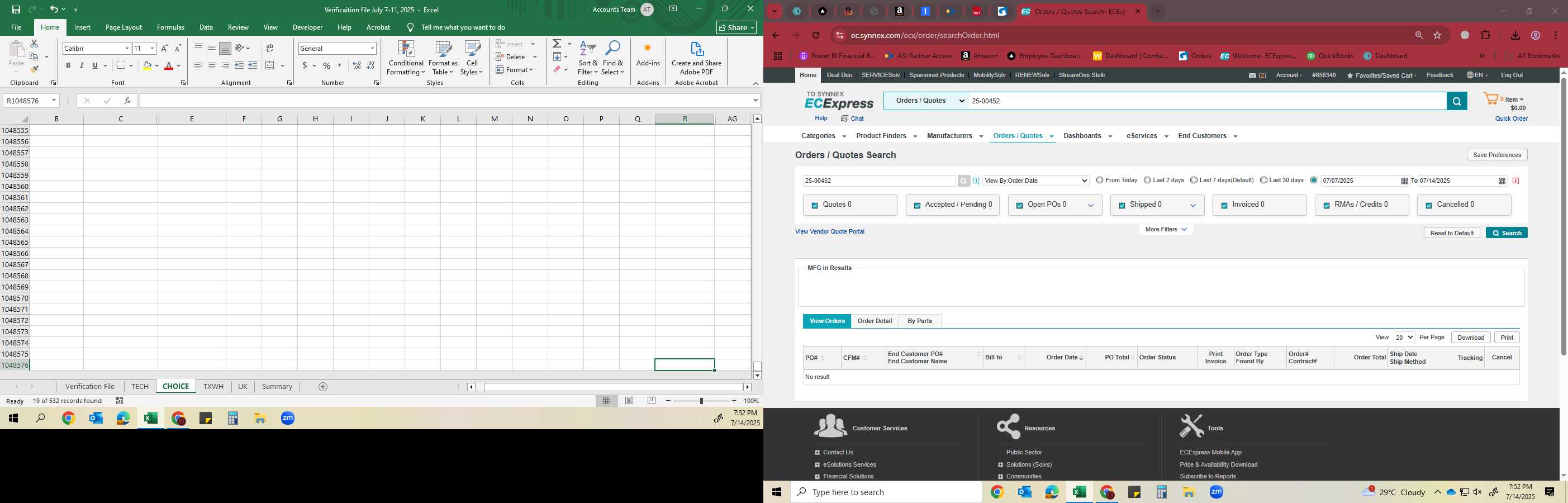Viewport: 1568px width, 503px height.
Task: Click Accounting Number Format dollar icon
Action: click(x=305, y=66)
